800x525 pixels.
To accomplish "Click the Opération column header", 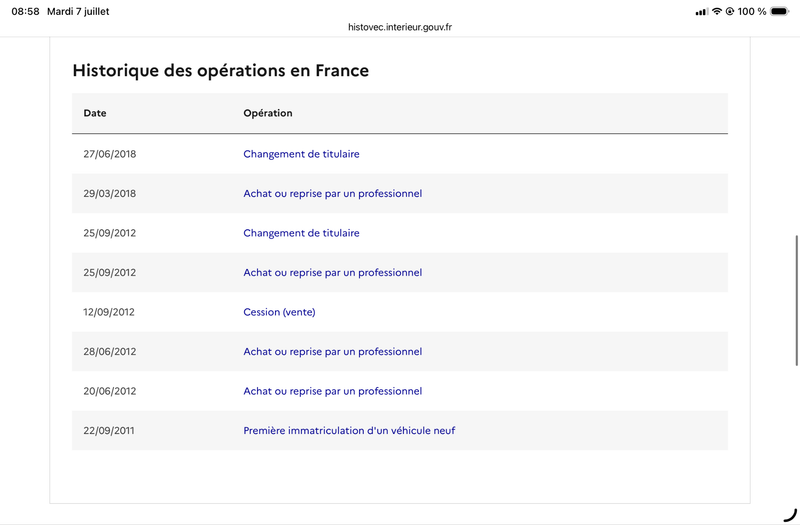I will (x=268, y=113).
